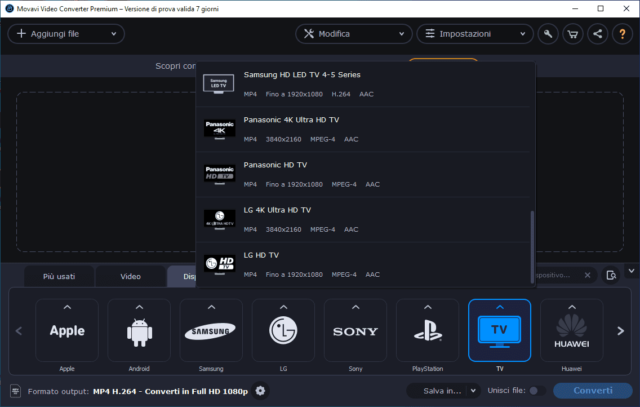This screenshot has height=407, width=640.
Task: Select the Android device category
Action: pos(139,330)
